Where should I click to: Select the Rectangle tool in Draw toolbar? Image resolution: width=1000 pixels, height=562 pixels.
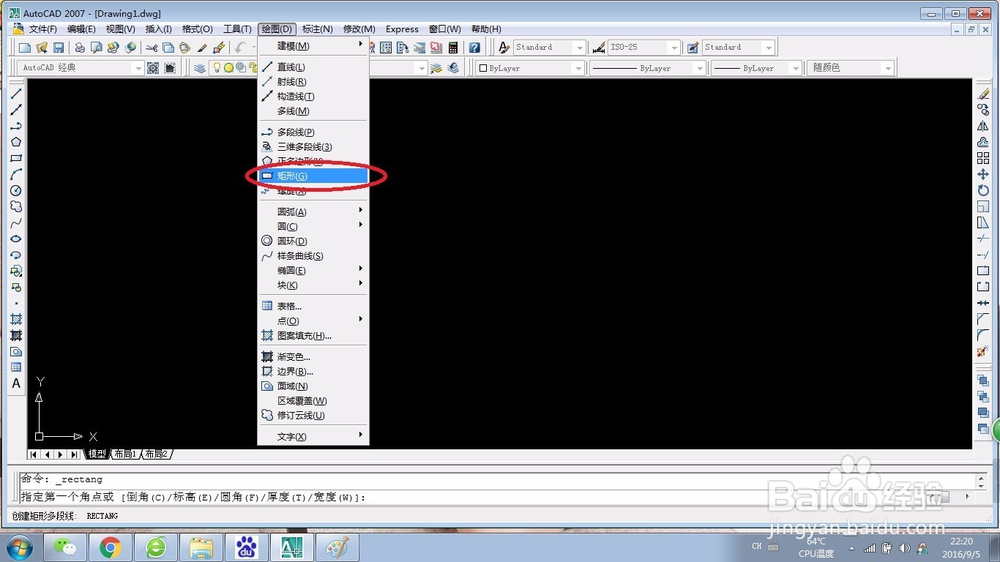(x=16, y=158)
